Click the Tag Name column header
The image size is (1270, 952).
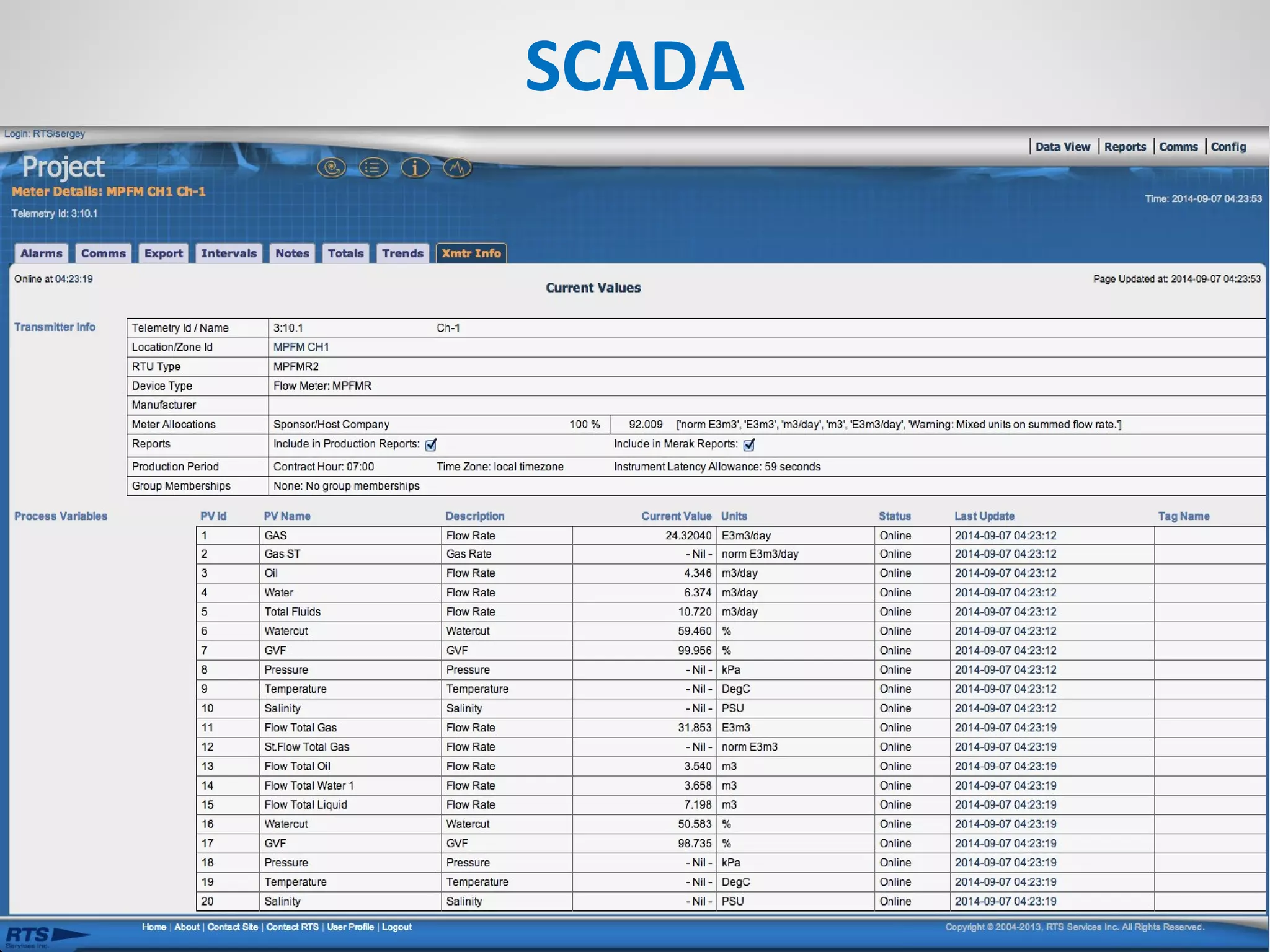coord(1184,516)
